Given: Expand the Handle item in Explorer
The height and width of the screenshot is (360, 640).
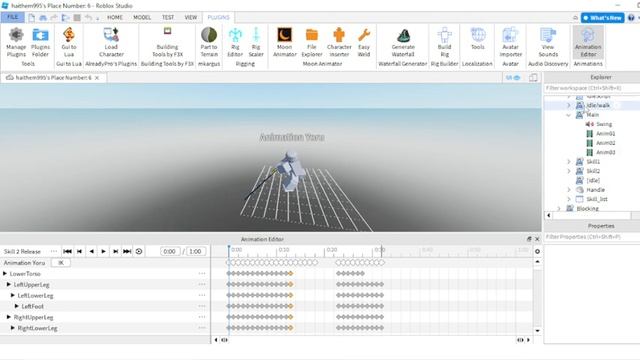Looking at the screenshot, I should pos(569,190).
